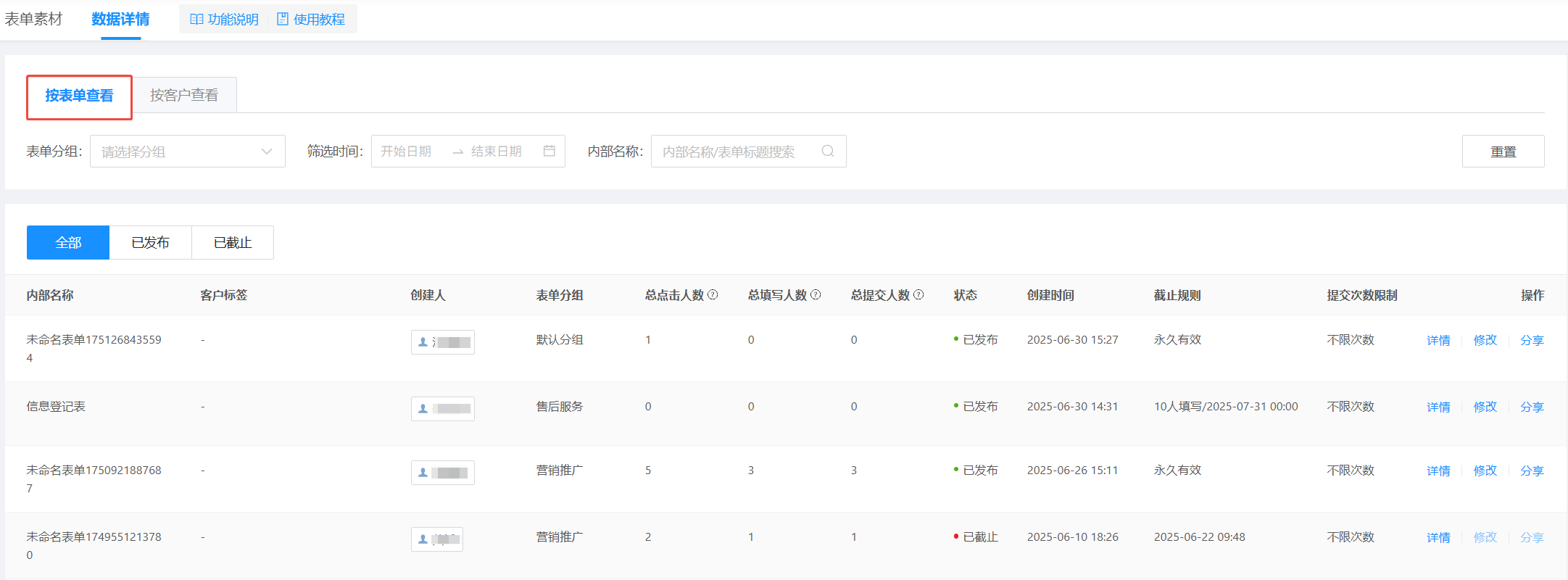Click the 默认分组 group cell

tap(560, 339)
